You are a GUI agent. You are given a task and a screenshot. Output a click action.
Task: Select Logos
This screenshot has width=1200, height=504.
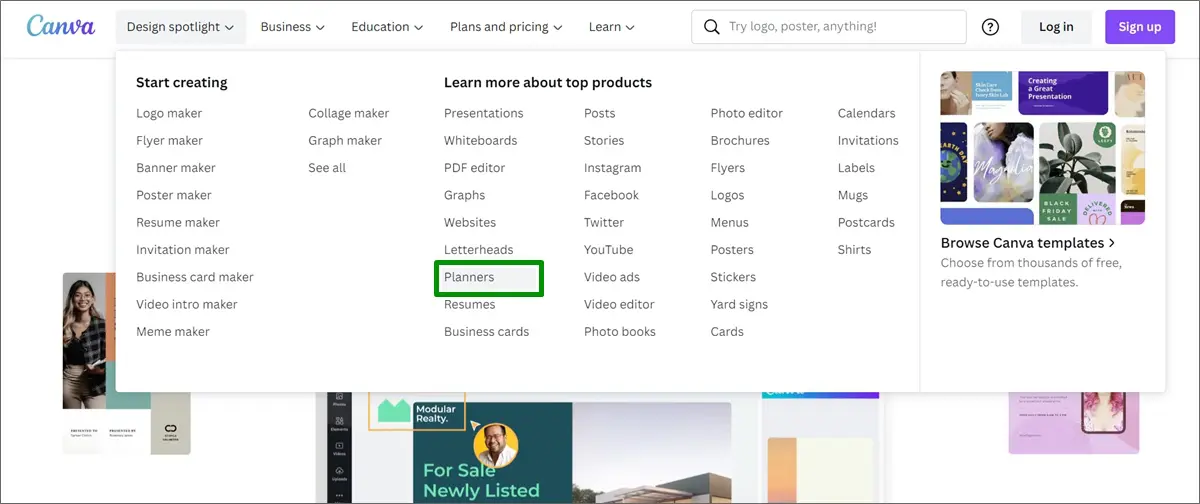(x=727, y=195)
